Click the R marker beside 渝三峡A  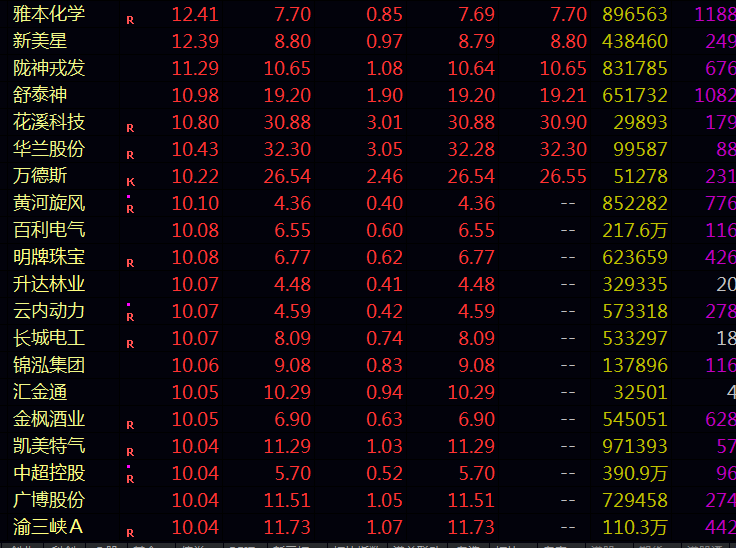130,533
